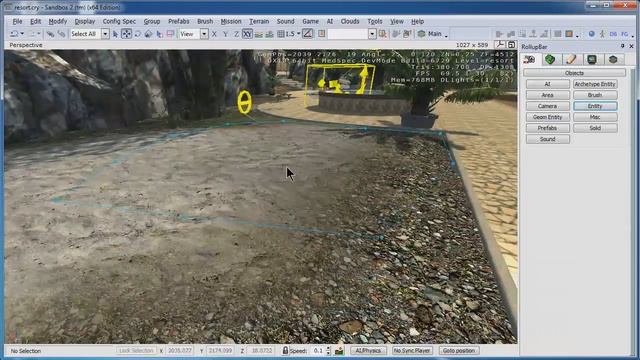Pin the RollupBar panel
Screen dimensions: 640x360
[x=623, y=47]
